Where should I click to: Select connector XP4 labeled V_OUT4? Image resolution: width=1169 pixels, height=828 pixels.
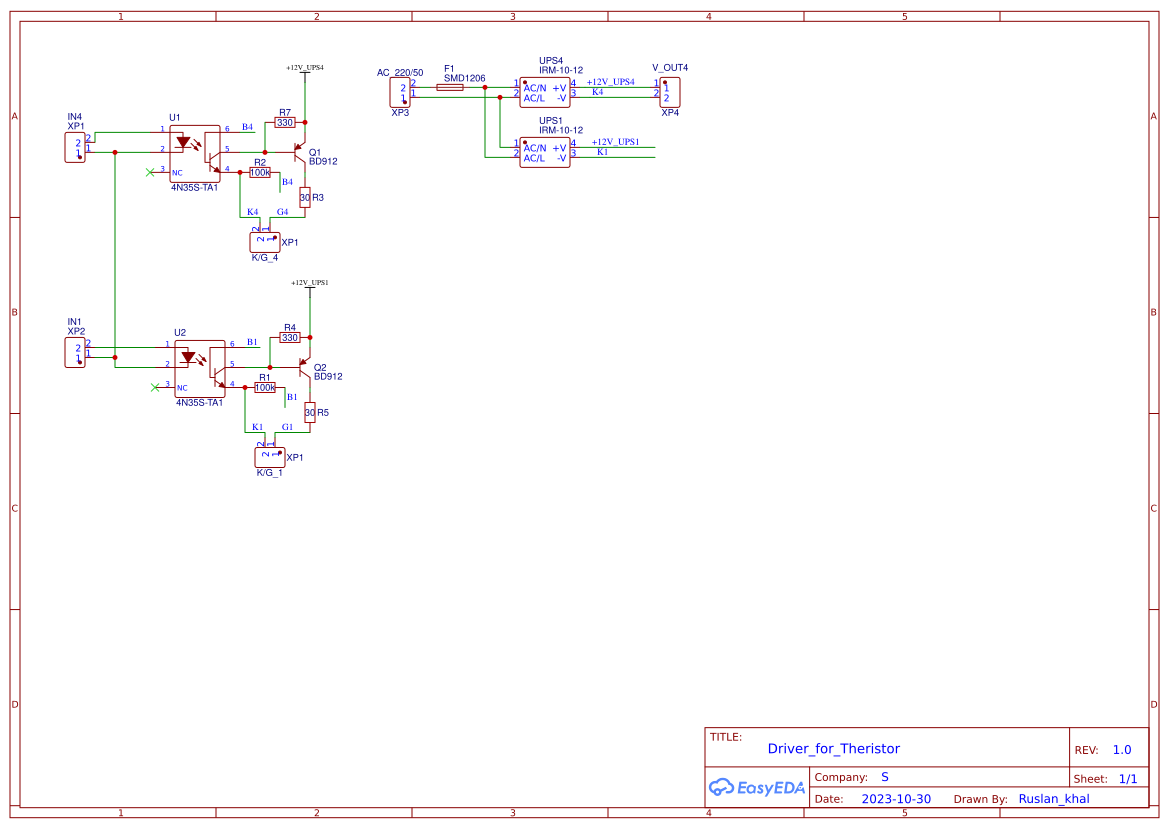click(x=670, y=93)
